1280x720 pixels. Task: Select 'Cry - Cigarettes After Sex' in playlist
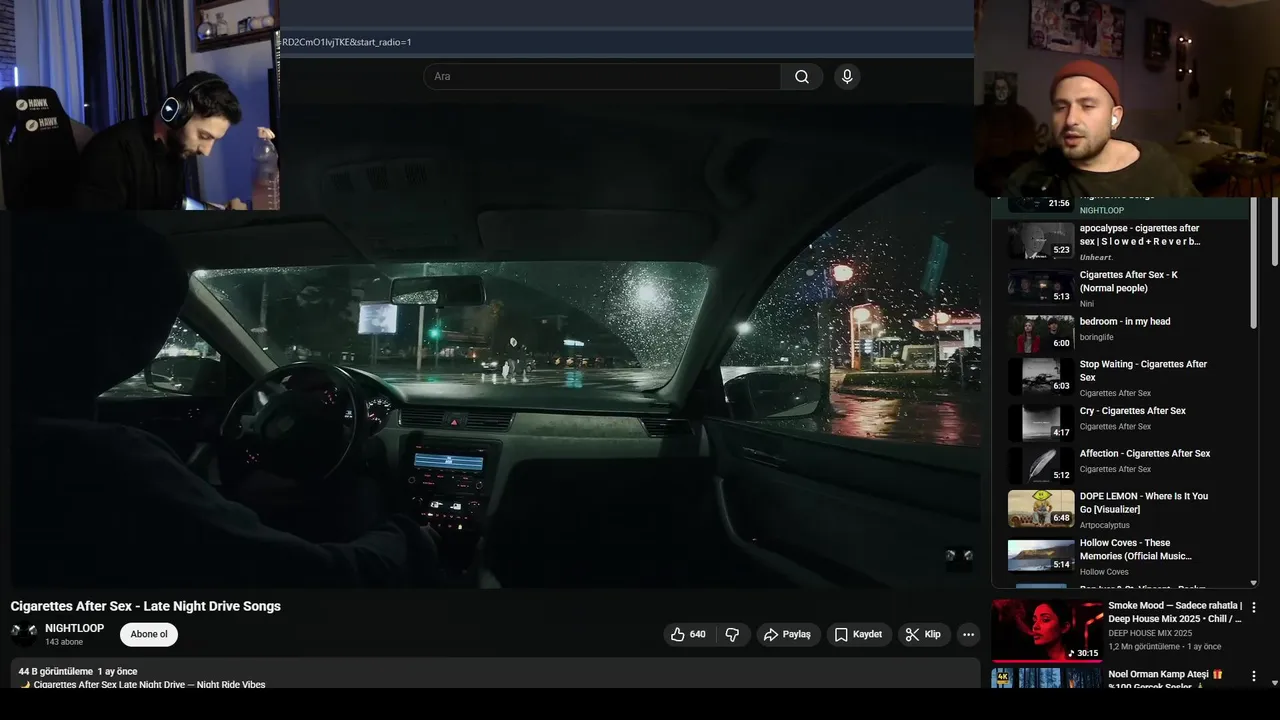point(1133,411)
